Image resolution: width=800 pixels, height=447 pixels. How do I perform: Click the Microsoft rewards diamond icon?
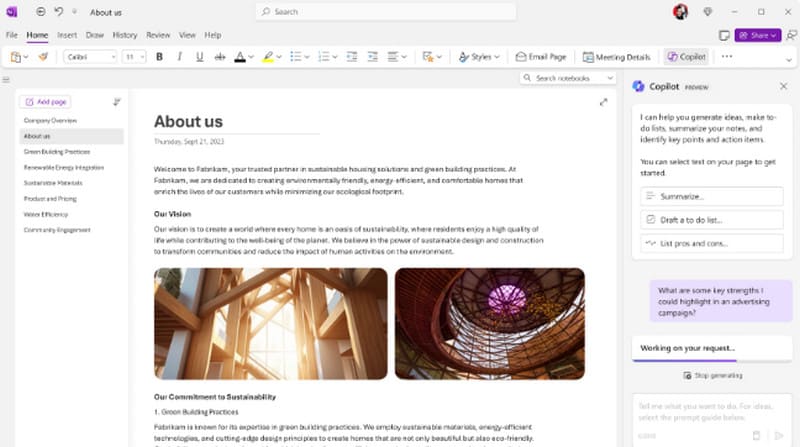[708, 12]
